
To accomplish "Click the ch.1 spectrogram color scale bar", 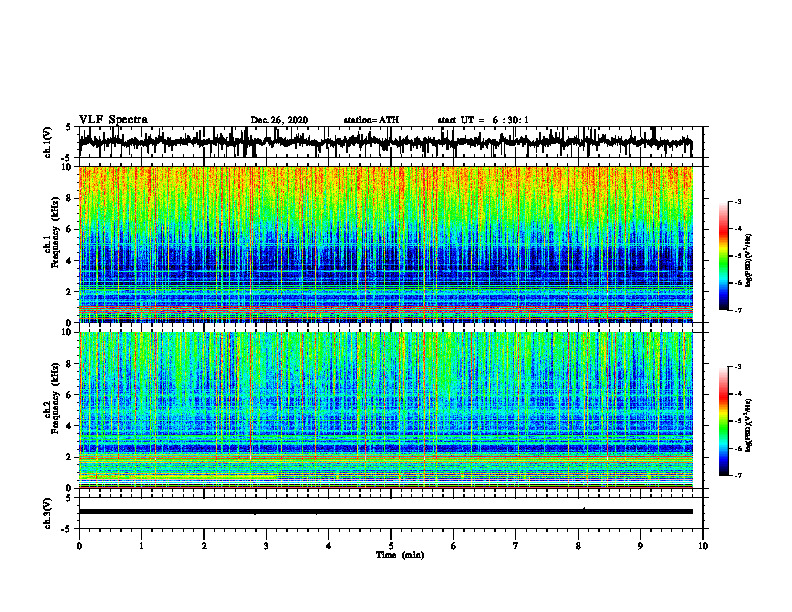I will click(724, 256).
